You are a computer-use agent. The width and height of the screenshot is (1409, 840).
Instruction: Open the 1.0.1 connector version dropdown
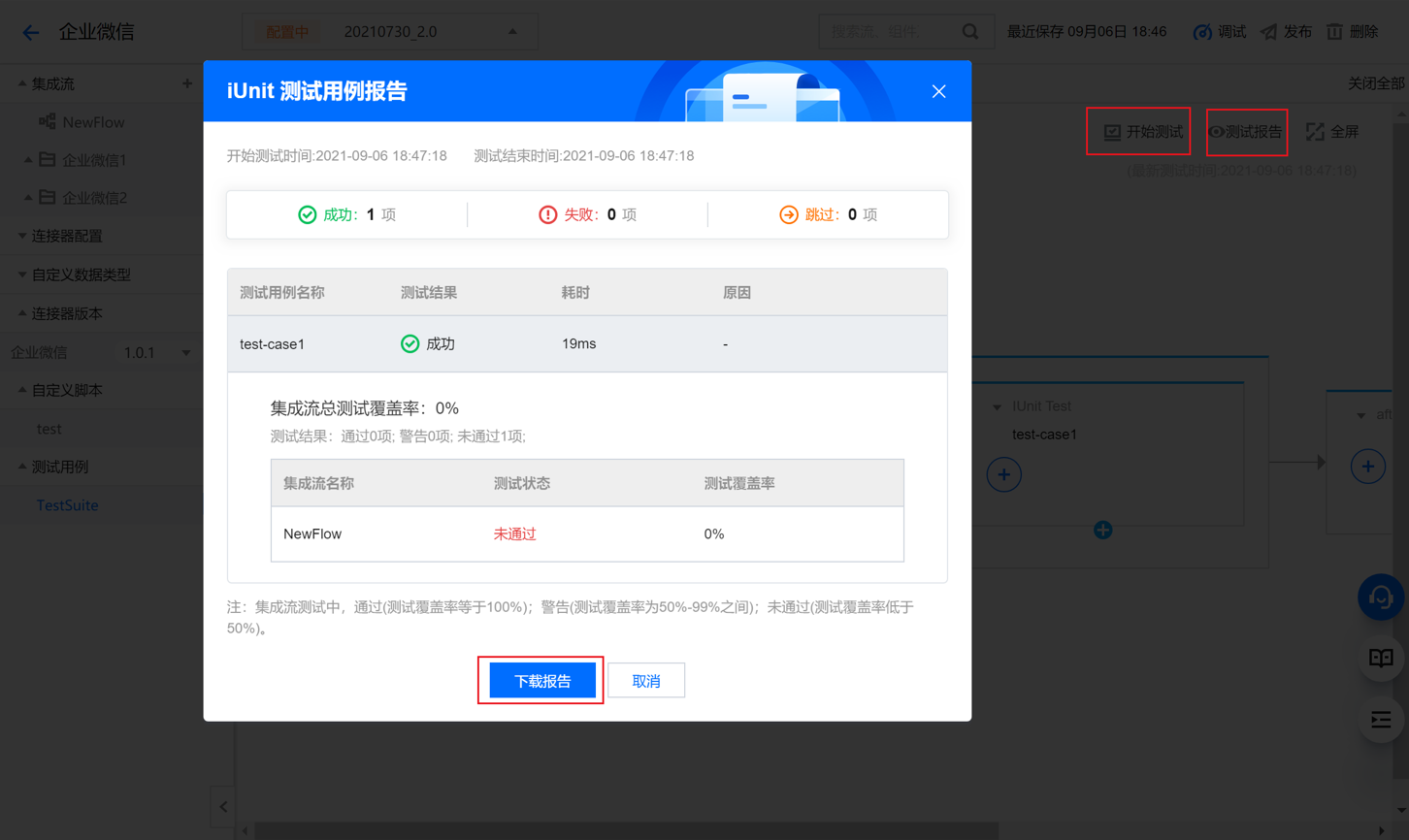[156, 352]
